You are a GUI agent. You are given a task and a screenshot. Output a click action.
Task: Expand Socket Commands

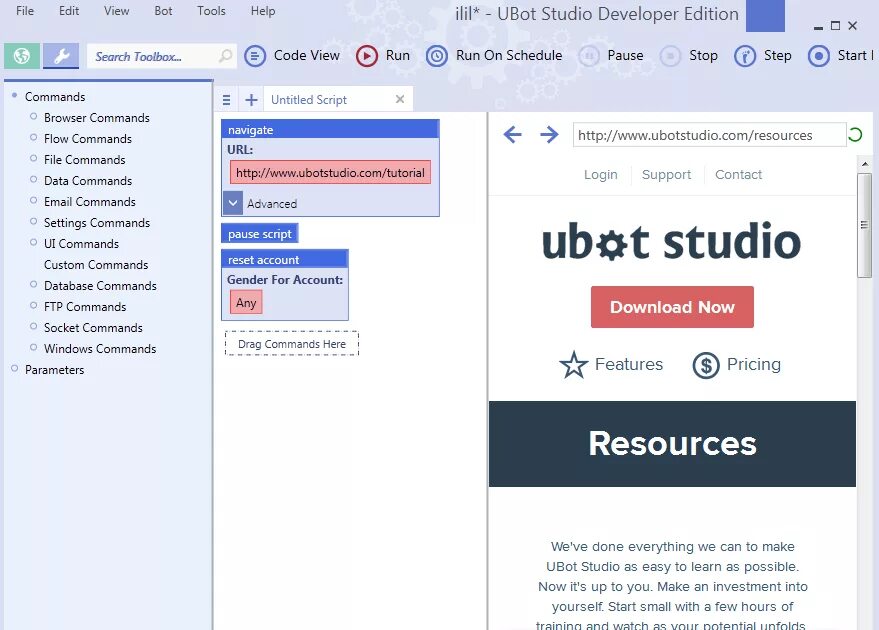[34, 326]
